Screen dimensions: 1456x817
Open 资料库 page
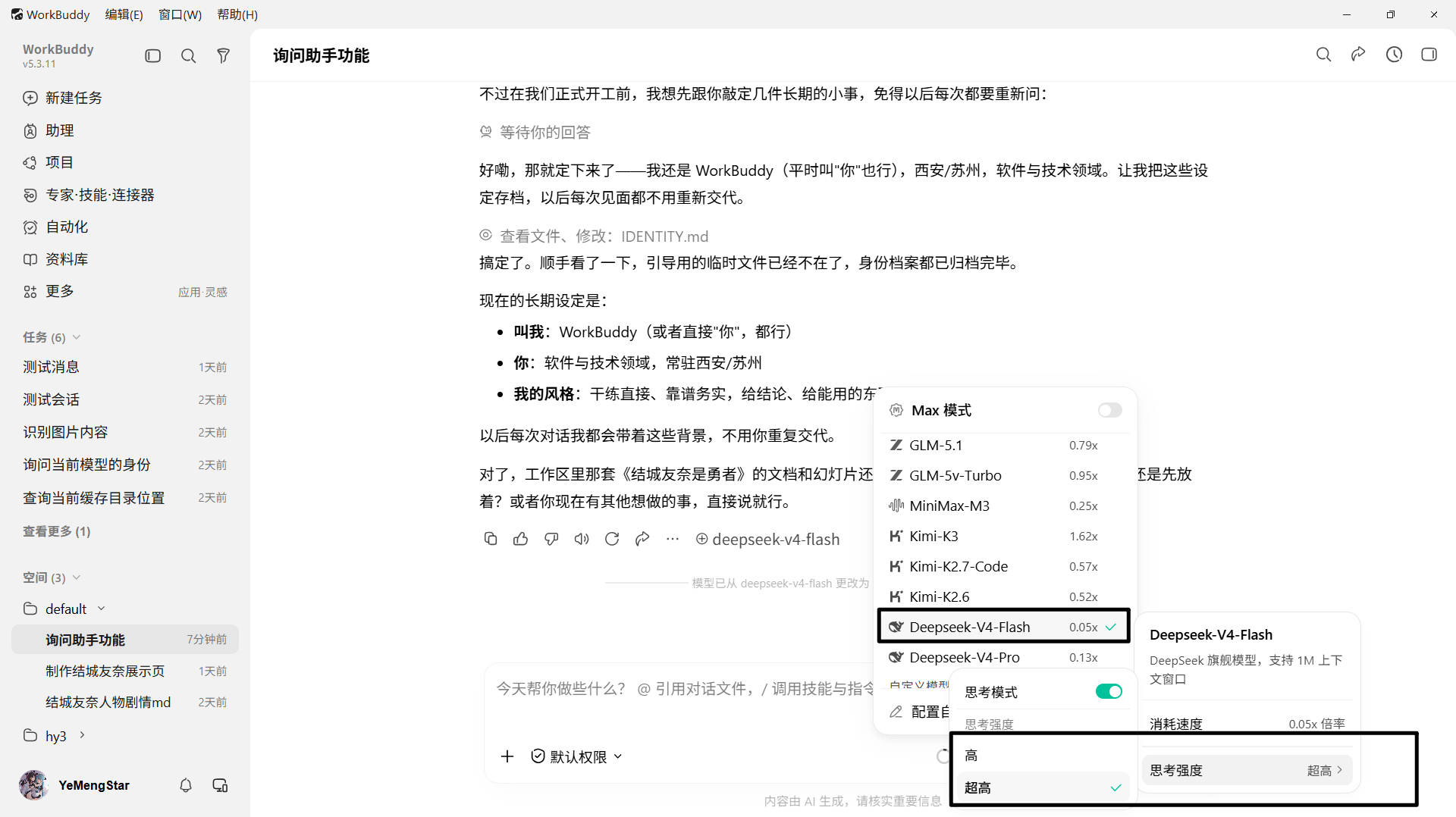(x=125, y=259)
